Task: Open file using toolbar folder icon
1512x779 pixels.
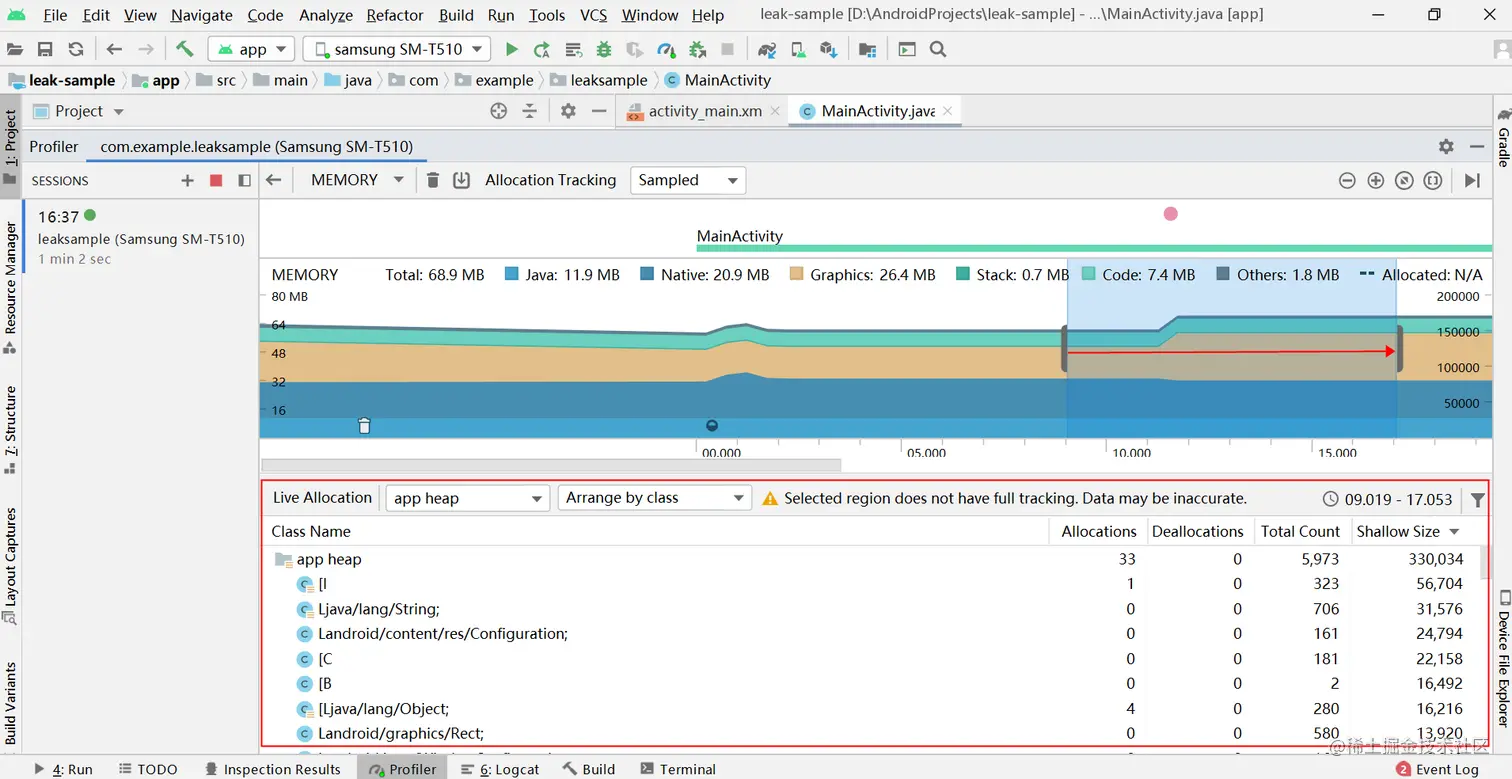Action: pos(15,49)
